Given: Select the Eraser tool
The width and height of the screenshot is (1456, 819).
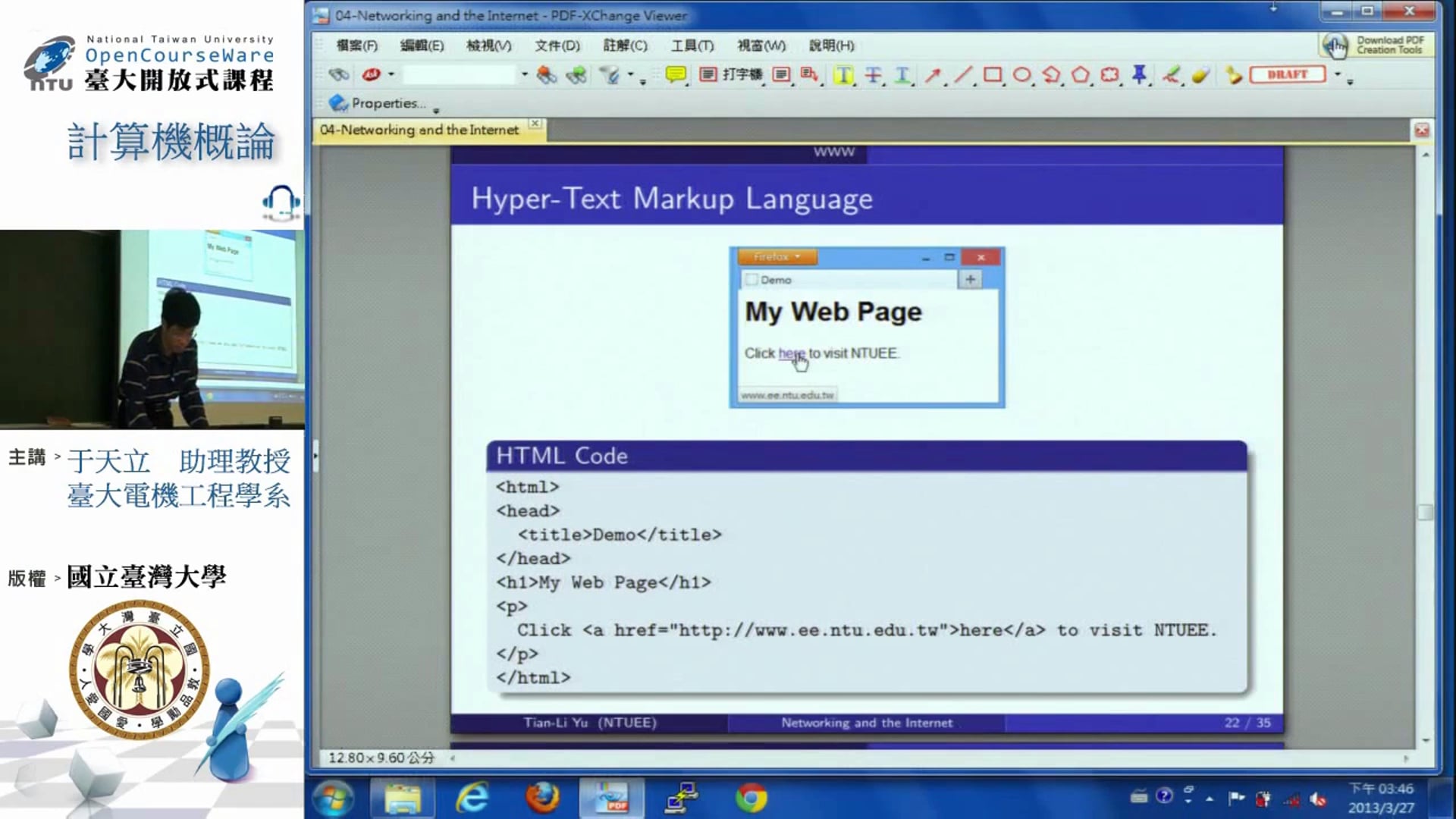Looking at the screenshot, I should [1200, 74].
